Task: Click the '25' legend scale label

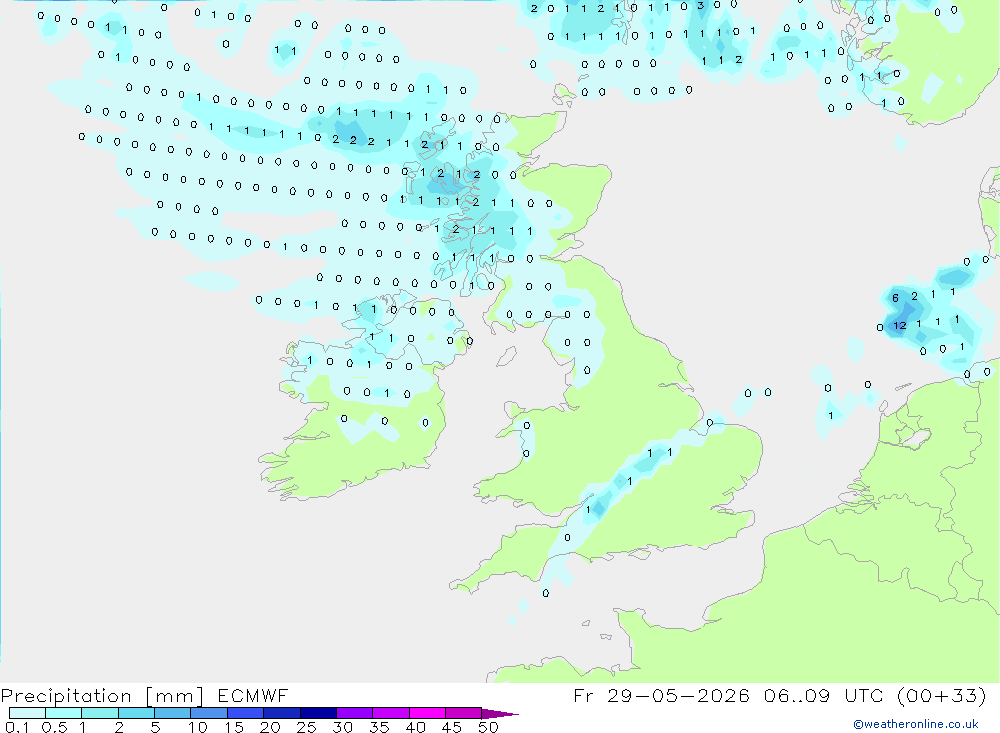Action: coord(306,727)
